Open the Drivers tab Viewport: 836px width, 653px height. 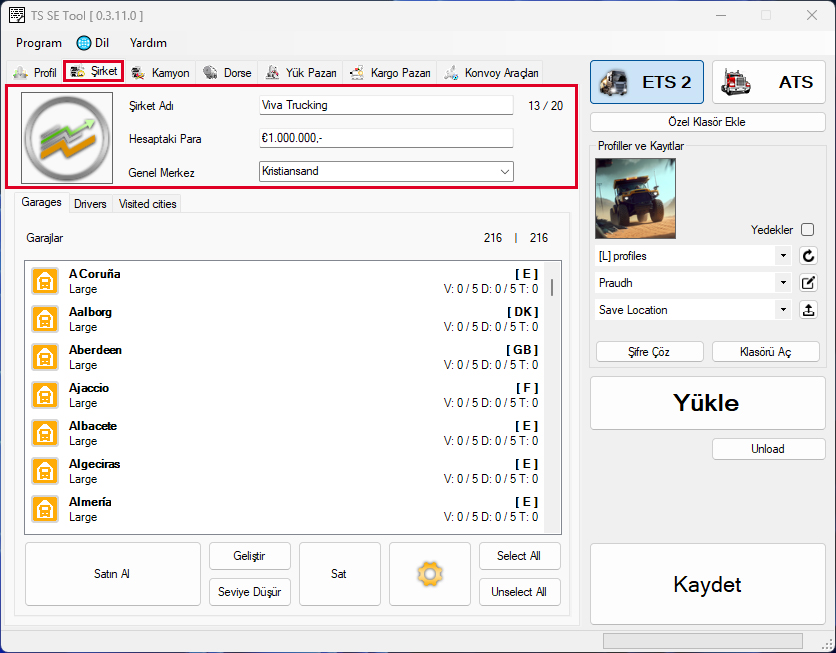click(x=90, y=203)
